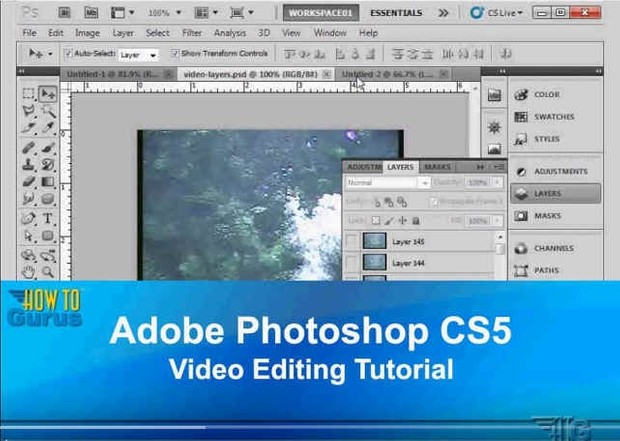Open the Layers panel button in dock
The height and width of the screenshot is (441, 620).
click(x=555, y=193)
